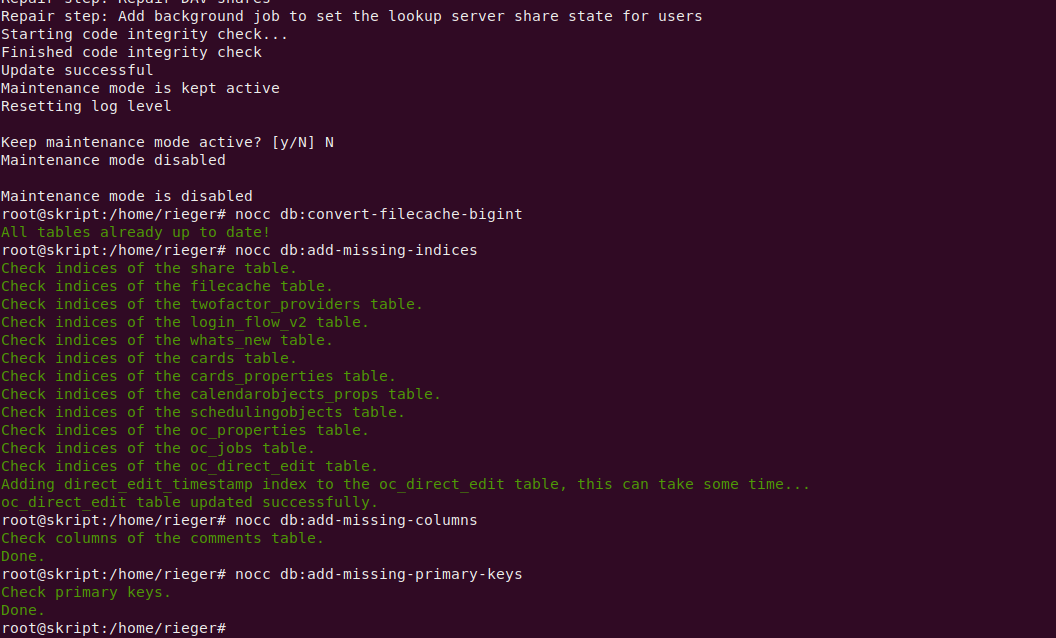
Task: Click the 'nocc db:add-missing-columns' command text
Action: coord(356,520)
